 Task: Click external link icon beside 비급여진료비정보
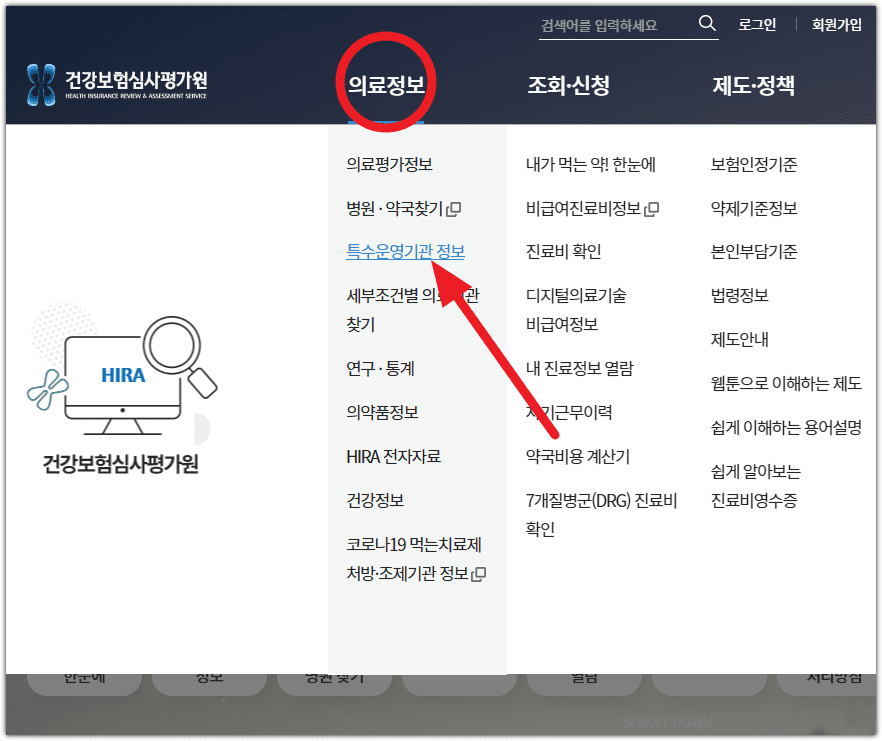(x=651, y=209)
